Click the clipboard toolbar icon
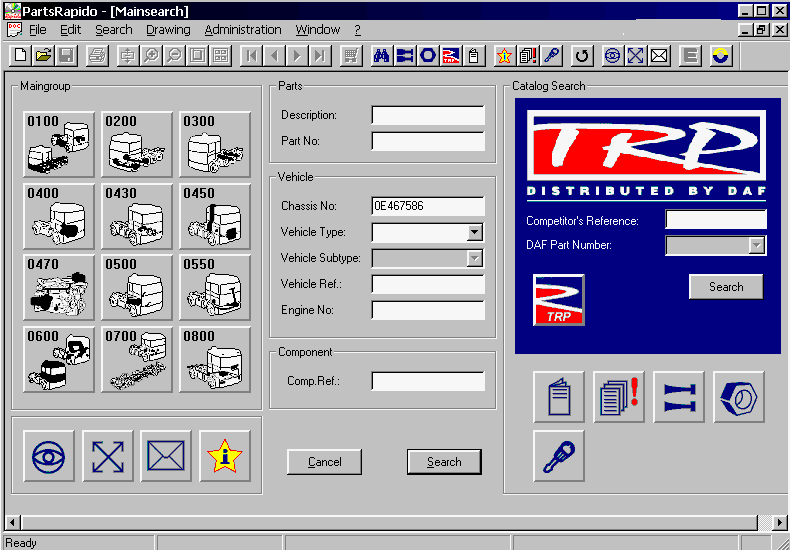The image size is (790, 550). click(474, 55)
